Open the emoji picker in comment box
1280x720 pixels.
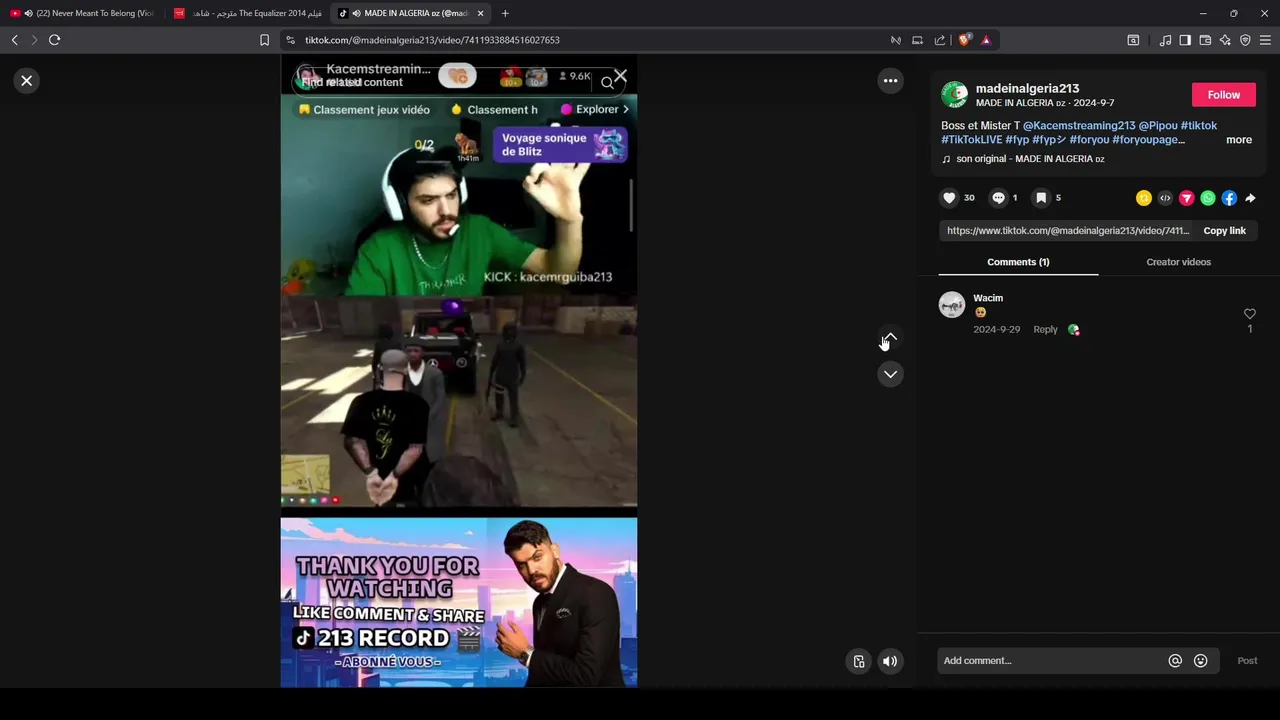tap(1201, 661)
